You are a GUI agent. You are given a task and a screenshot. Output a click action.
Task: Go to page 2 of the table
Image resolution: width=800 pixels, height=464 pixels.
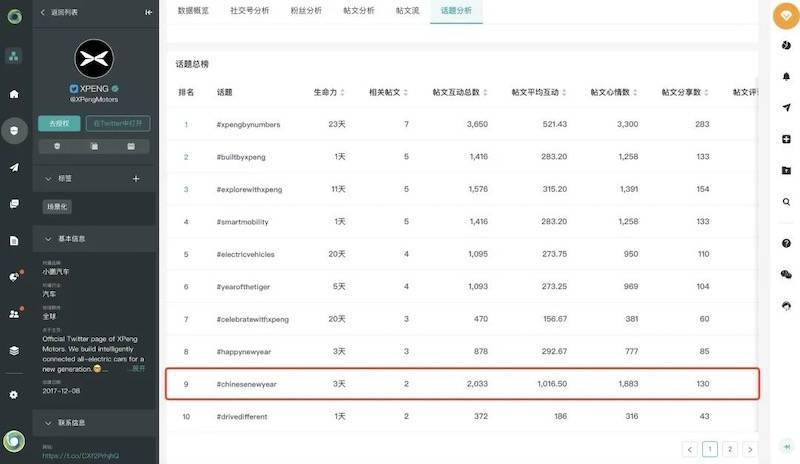coord(730,449)
